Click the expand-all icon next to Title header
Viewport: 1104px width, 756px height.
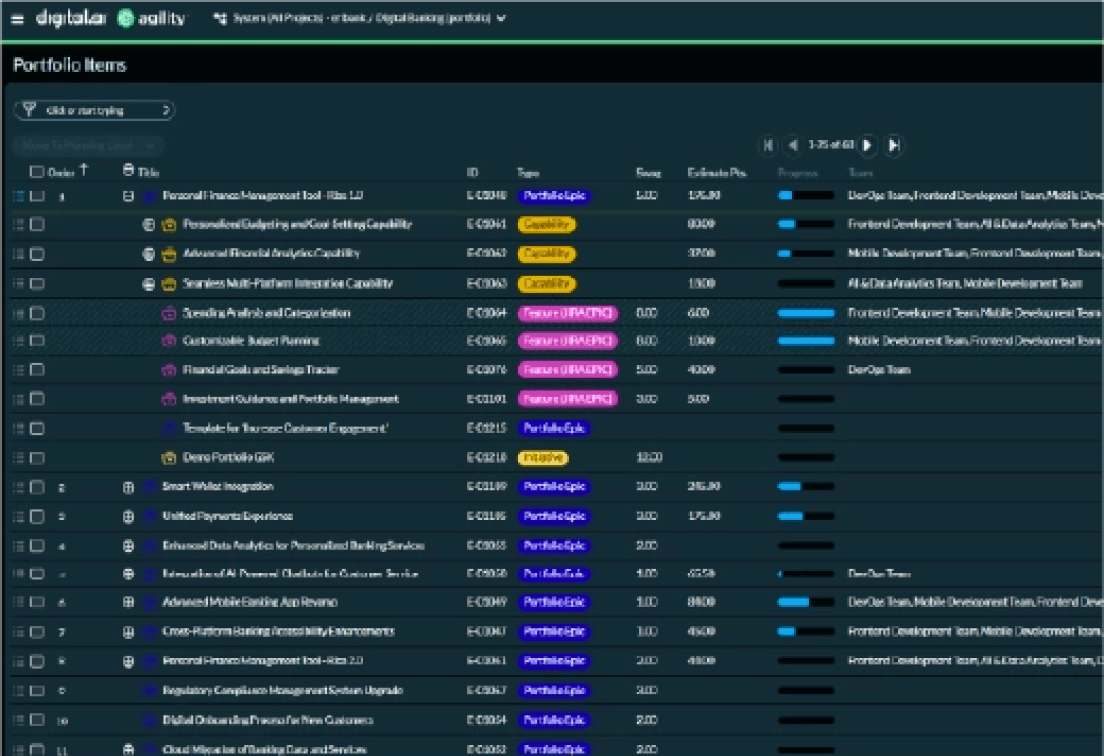[x=128, y=171]
